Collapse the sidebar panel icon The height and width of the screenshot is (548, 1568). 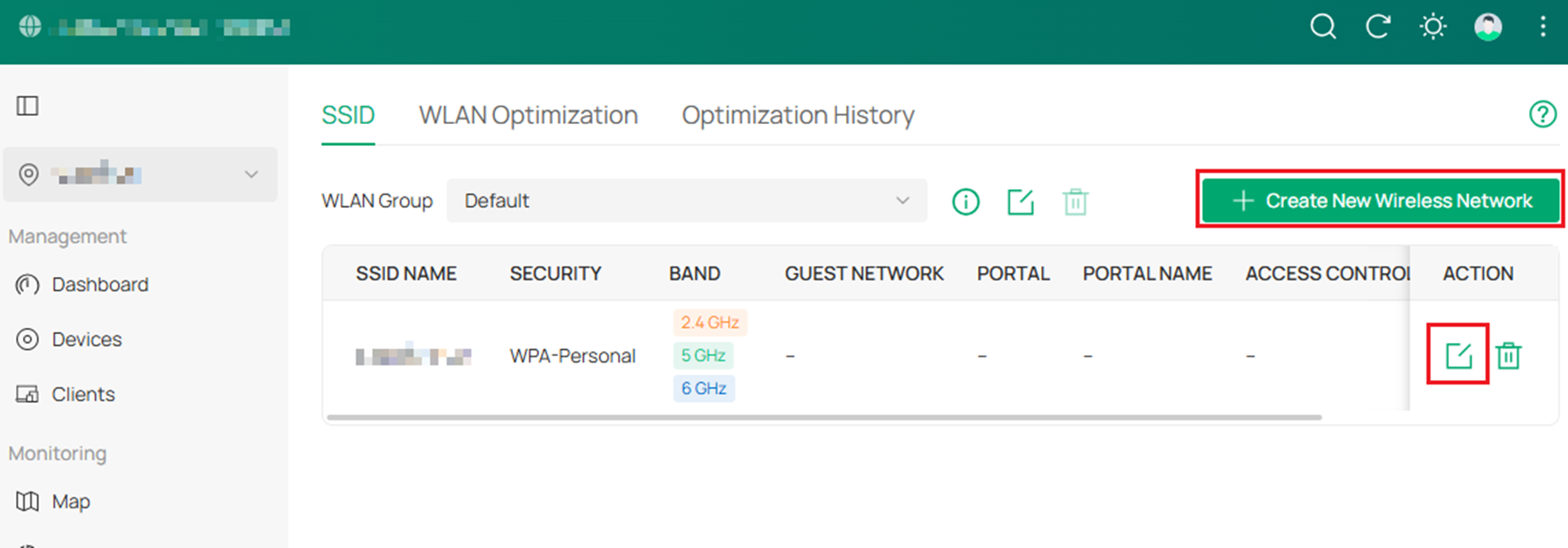[27, 106]
